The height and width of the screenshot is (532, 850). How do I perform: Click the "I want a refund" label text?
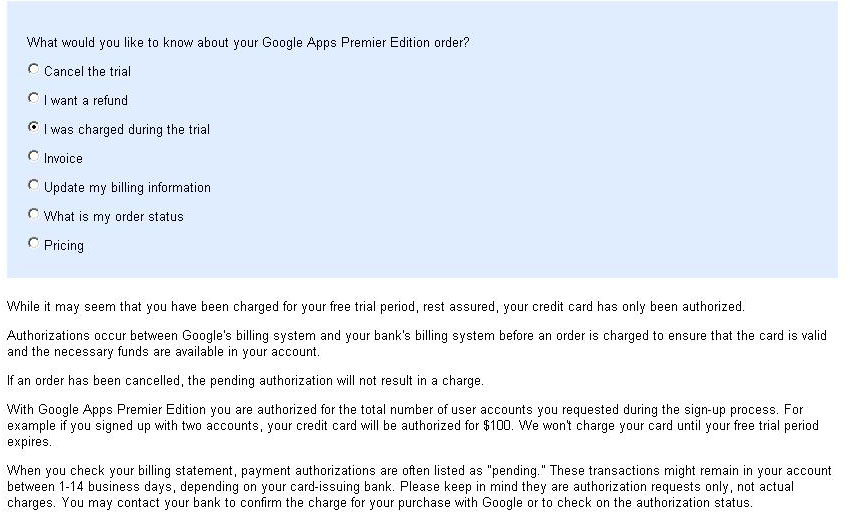[x=86, y=100]
